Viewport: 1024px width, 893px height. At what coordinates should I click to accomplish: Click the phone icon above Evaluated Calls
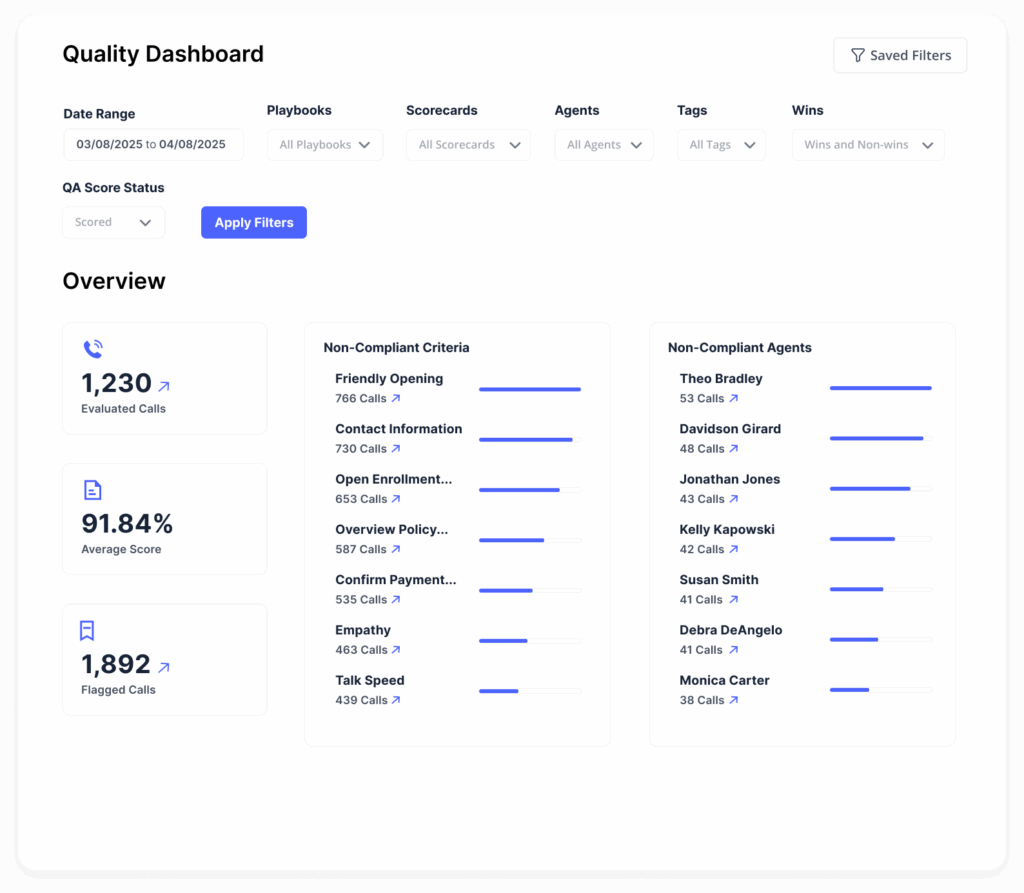93,349
